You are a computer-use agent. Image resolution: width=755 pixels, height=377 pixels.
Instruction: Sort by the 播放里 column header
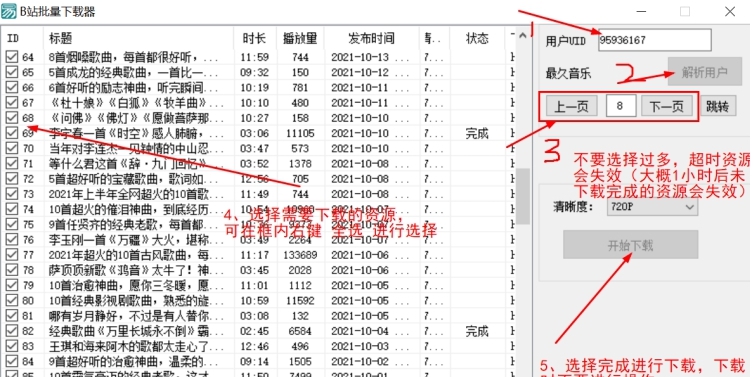(x=300, y=39)
